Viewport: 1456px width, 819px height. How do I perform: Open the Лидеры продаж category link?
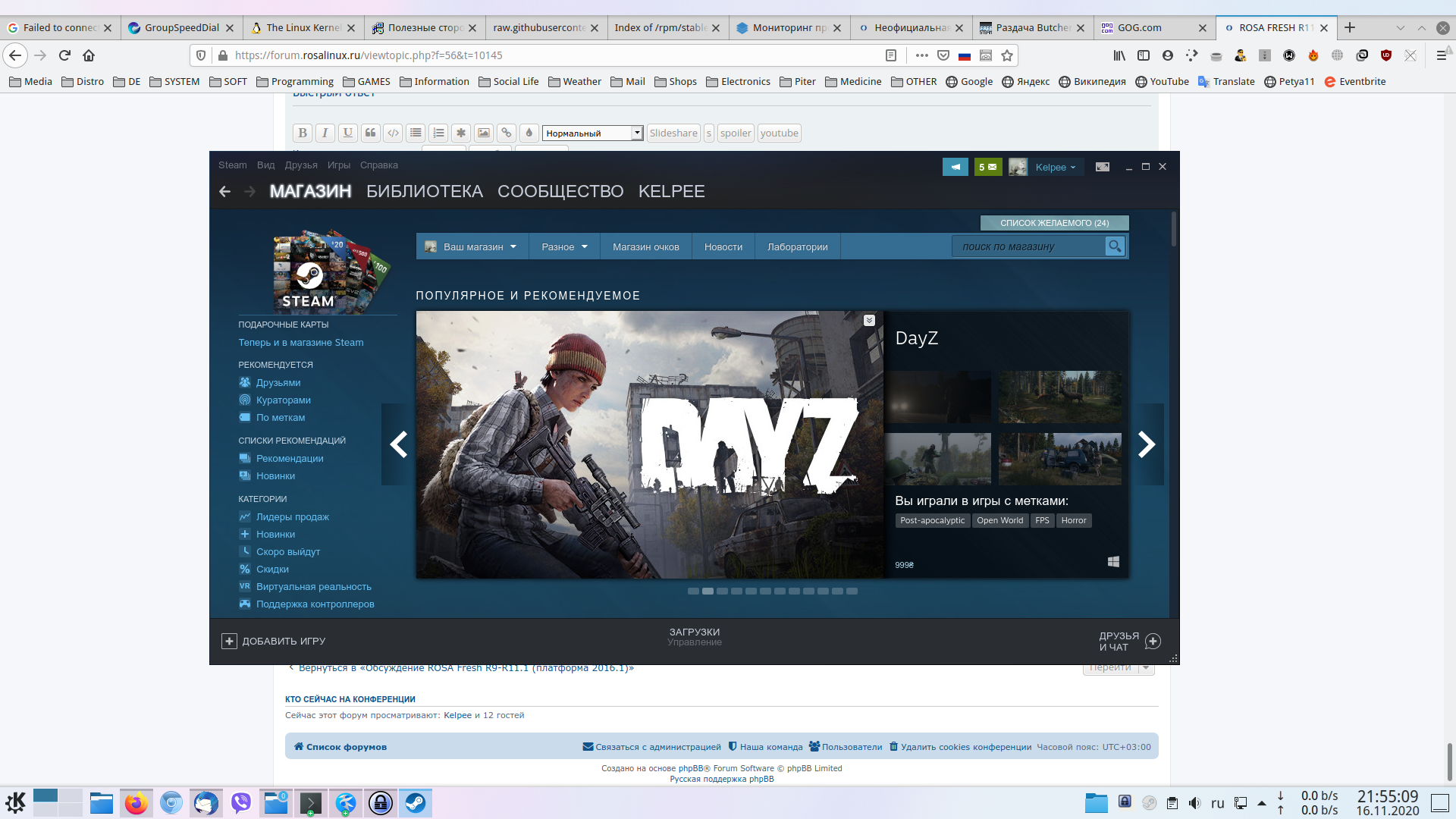[292, 517]
